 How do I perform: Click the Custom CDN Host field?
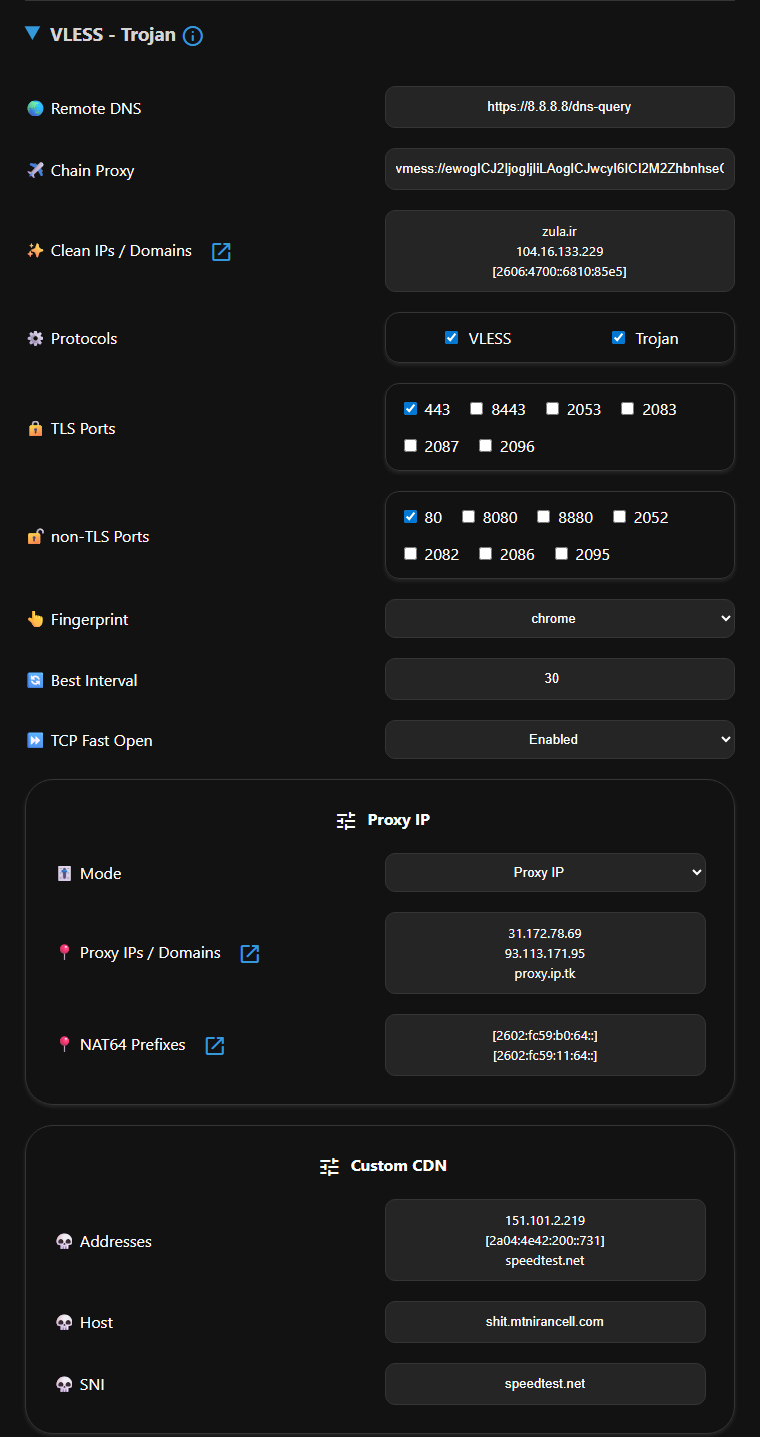click(545, 1321)
